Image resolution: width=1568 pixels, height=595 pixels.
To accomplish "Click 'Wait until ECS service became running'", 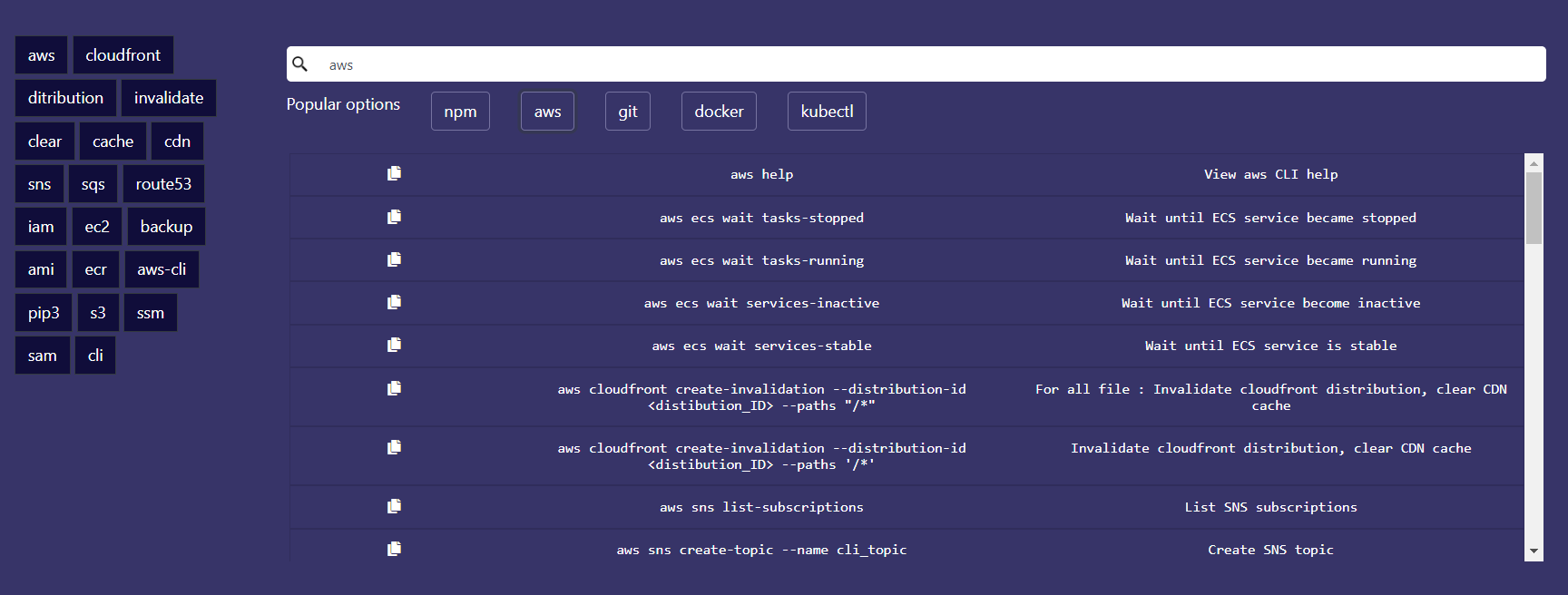I will coord(1270,260).
